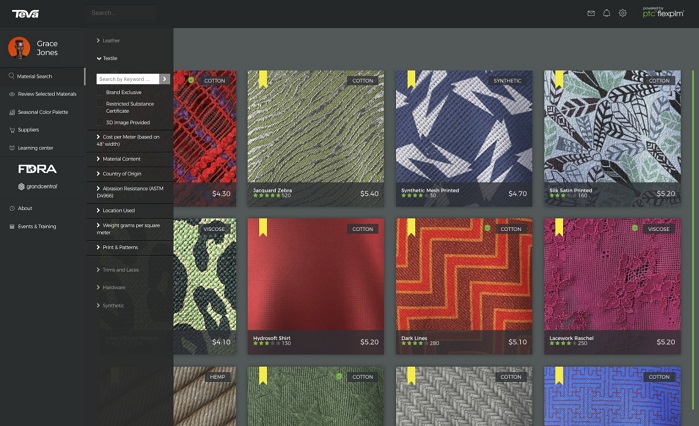Expand Weight grams per square meter filter
This screenshot has height=426, width=699.
(98, 225)
